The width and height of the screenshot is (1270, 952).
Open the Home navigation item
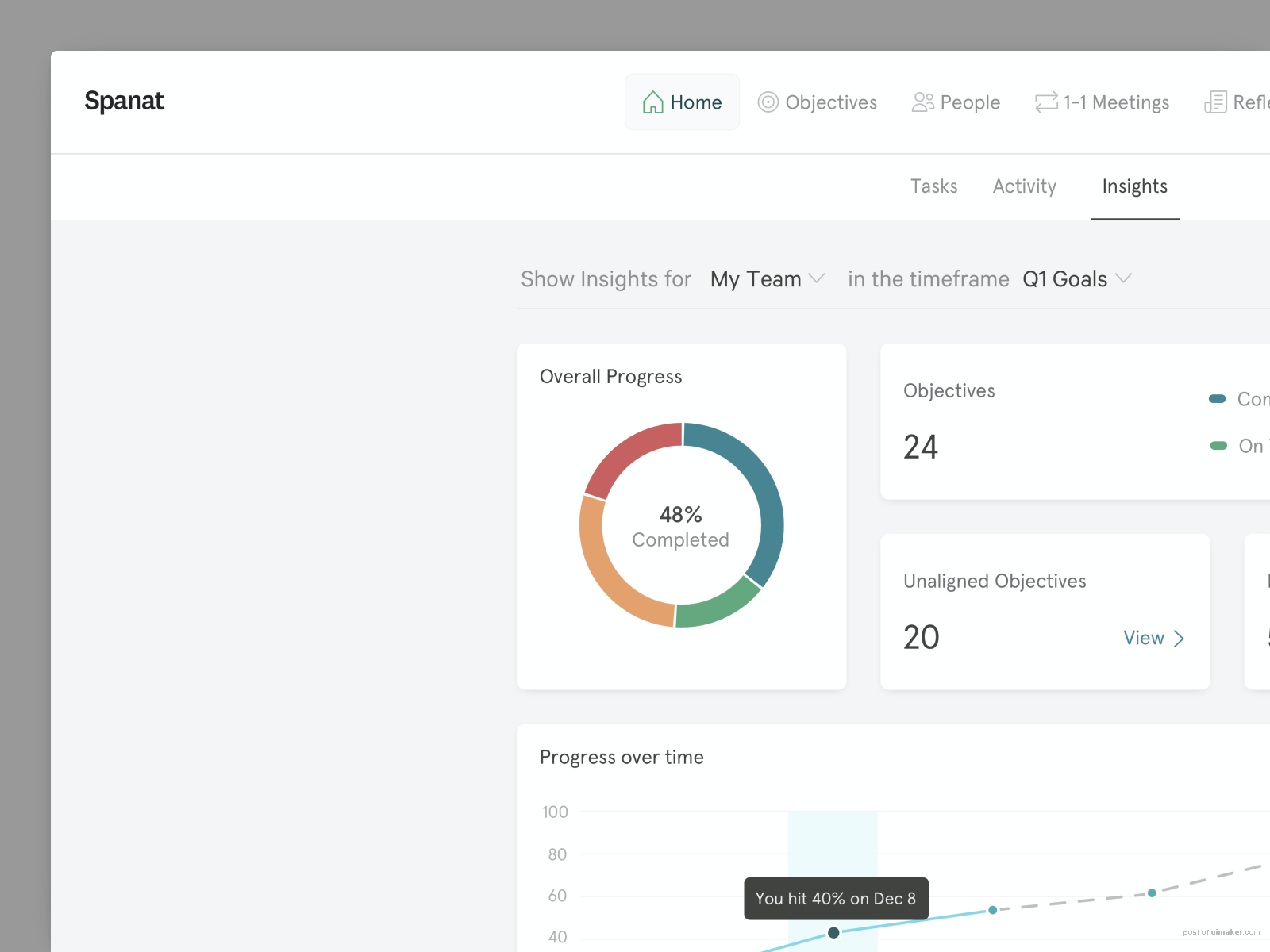coord(682,102)
